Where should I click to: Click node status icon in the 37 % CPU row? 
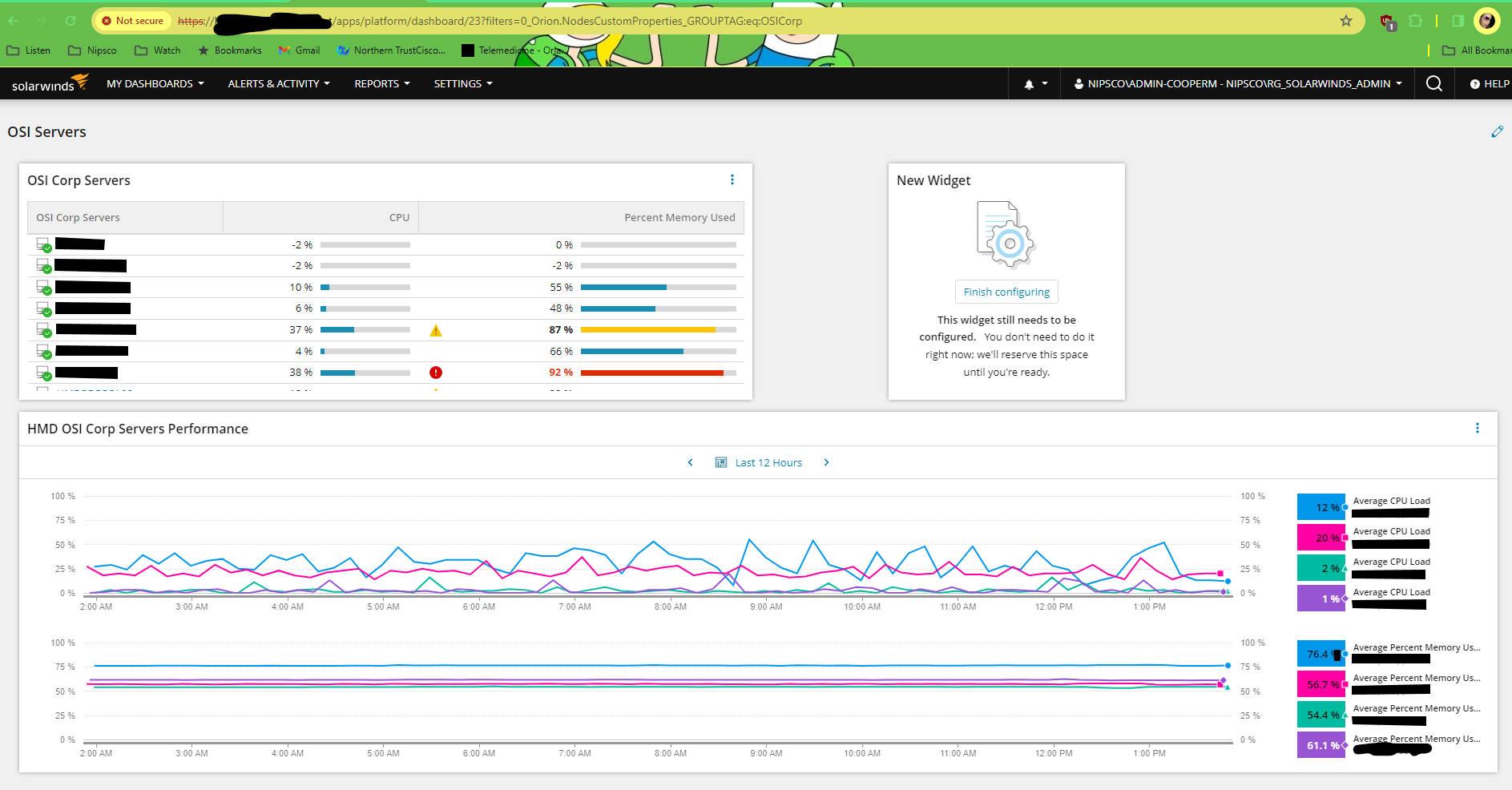(44, 330)
